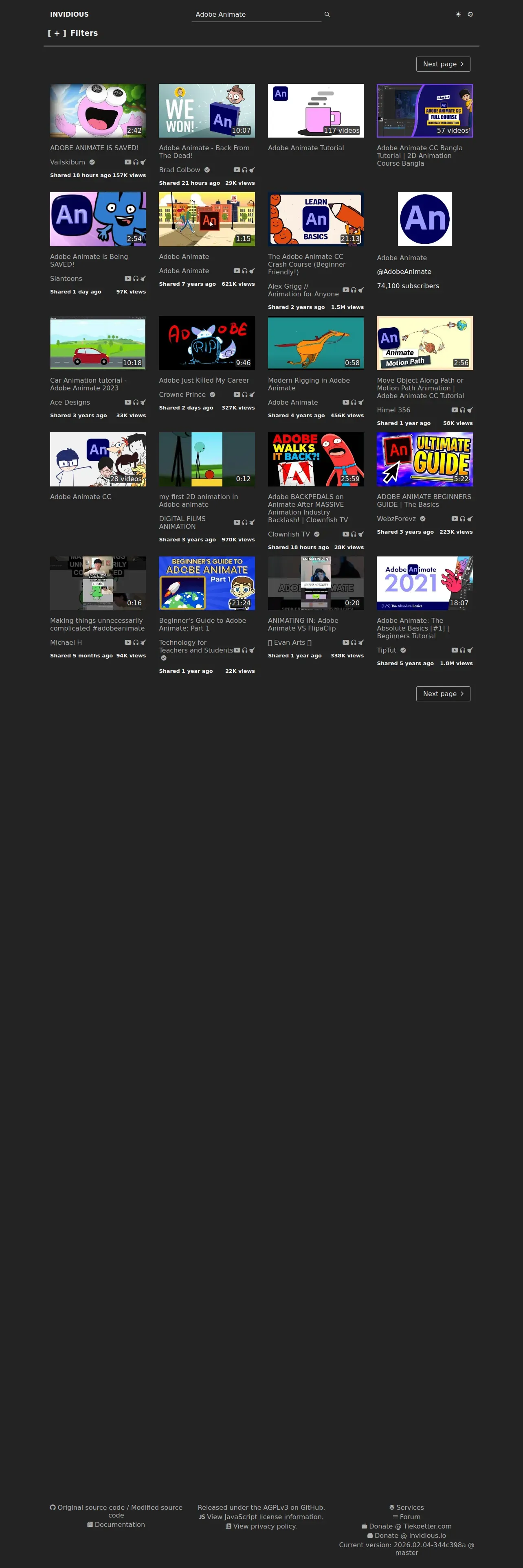Open The Adobe Animate CC Crash Course title
The image size is (523, 1568).
[307, 264]
